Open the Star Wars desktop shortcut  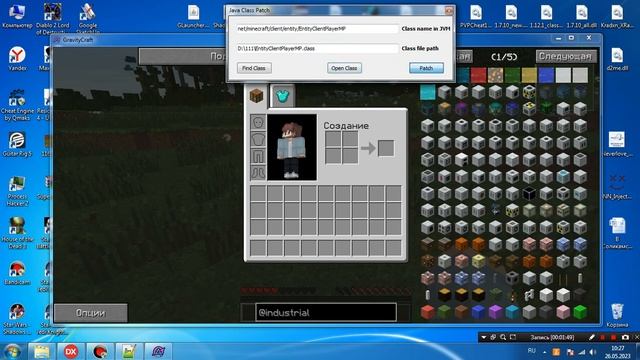17,319
